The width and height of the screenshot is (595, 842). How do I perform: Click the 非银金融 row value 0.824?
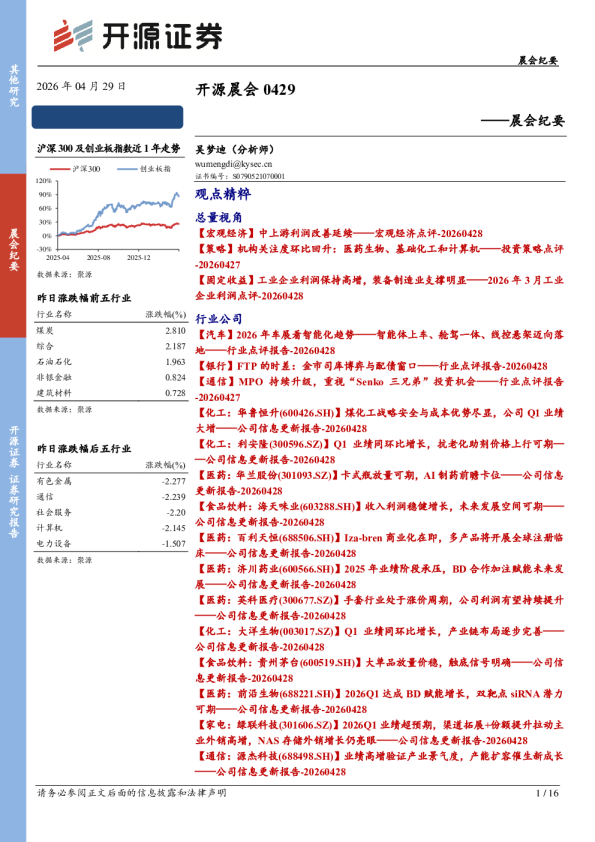(x=175, y=377)
